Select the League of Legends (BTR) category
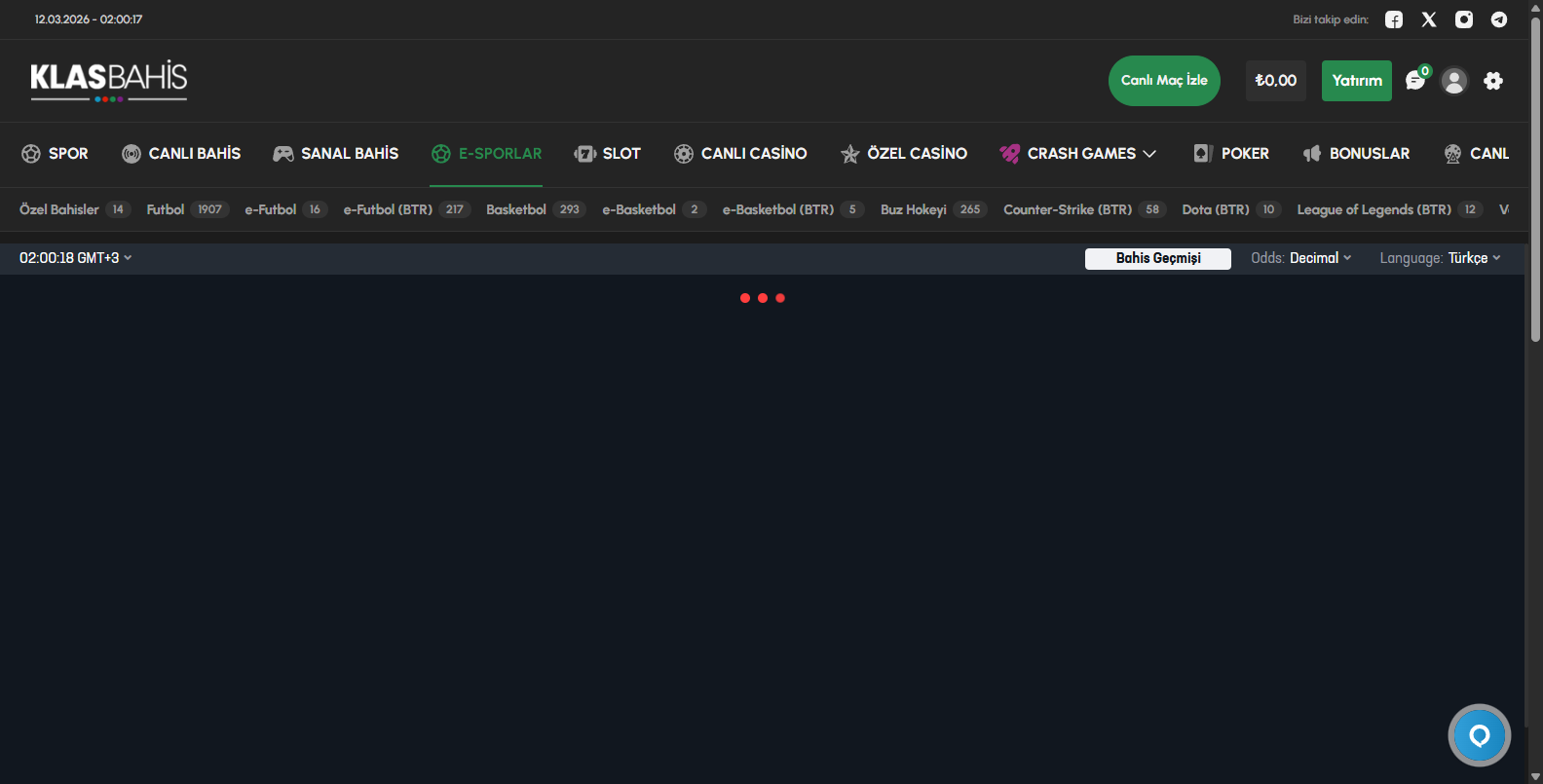The image size is (1543, 784). (1390, 209)
